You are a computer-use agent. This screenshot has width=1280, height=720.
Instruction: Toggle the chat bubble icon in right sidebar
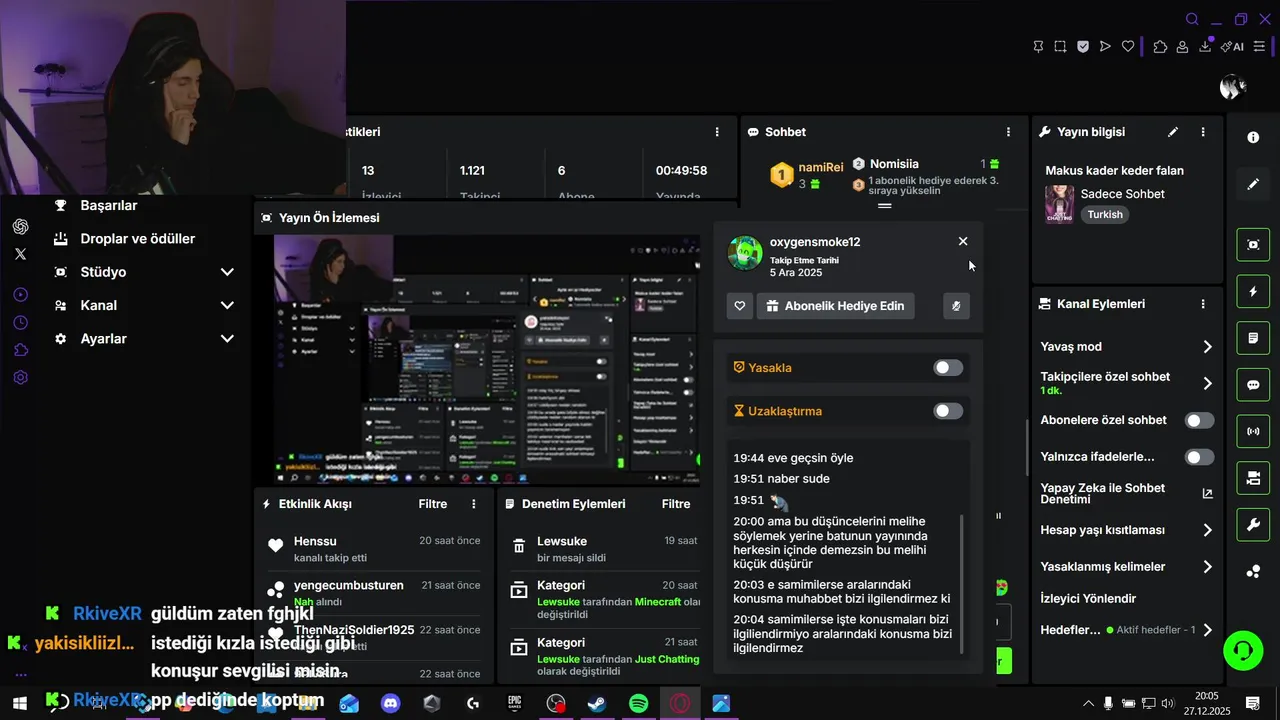pyautogui.click(x=1253, y=385)
